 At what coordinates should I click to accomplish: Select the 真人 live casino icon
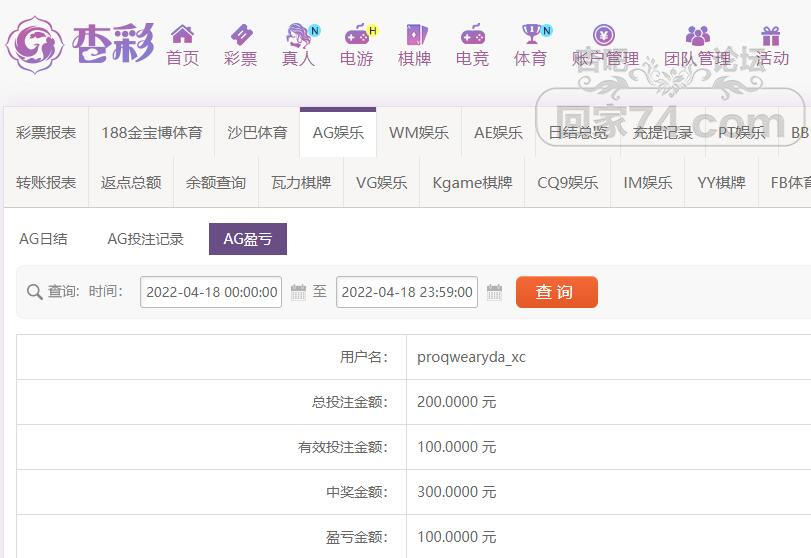pos(298,35)
